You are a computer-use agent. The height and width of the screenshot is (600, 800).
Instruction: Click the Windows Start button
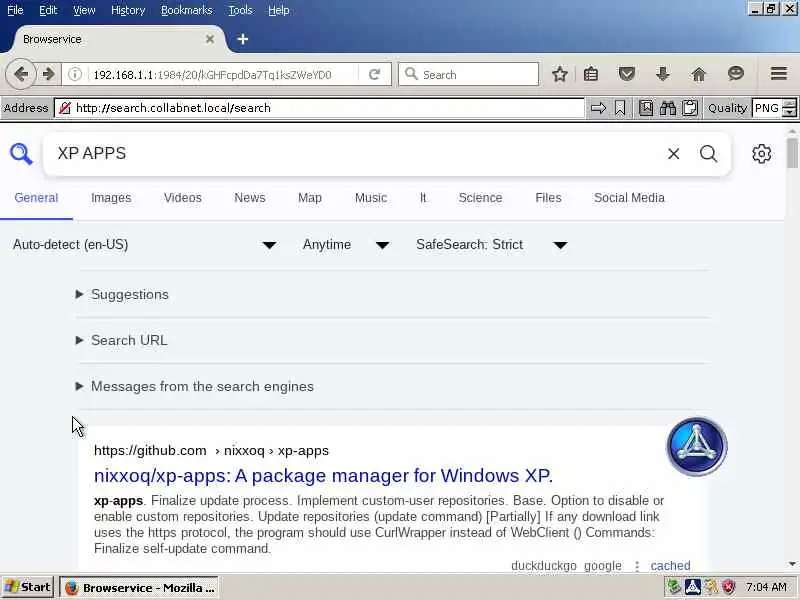[x=28, y=587]
